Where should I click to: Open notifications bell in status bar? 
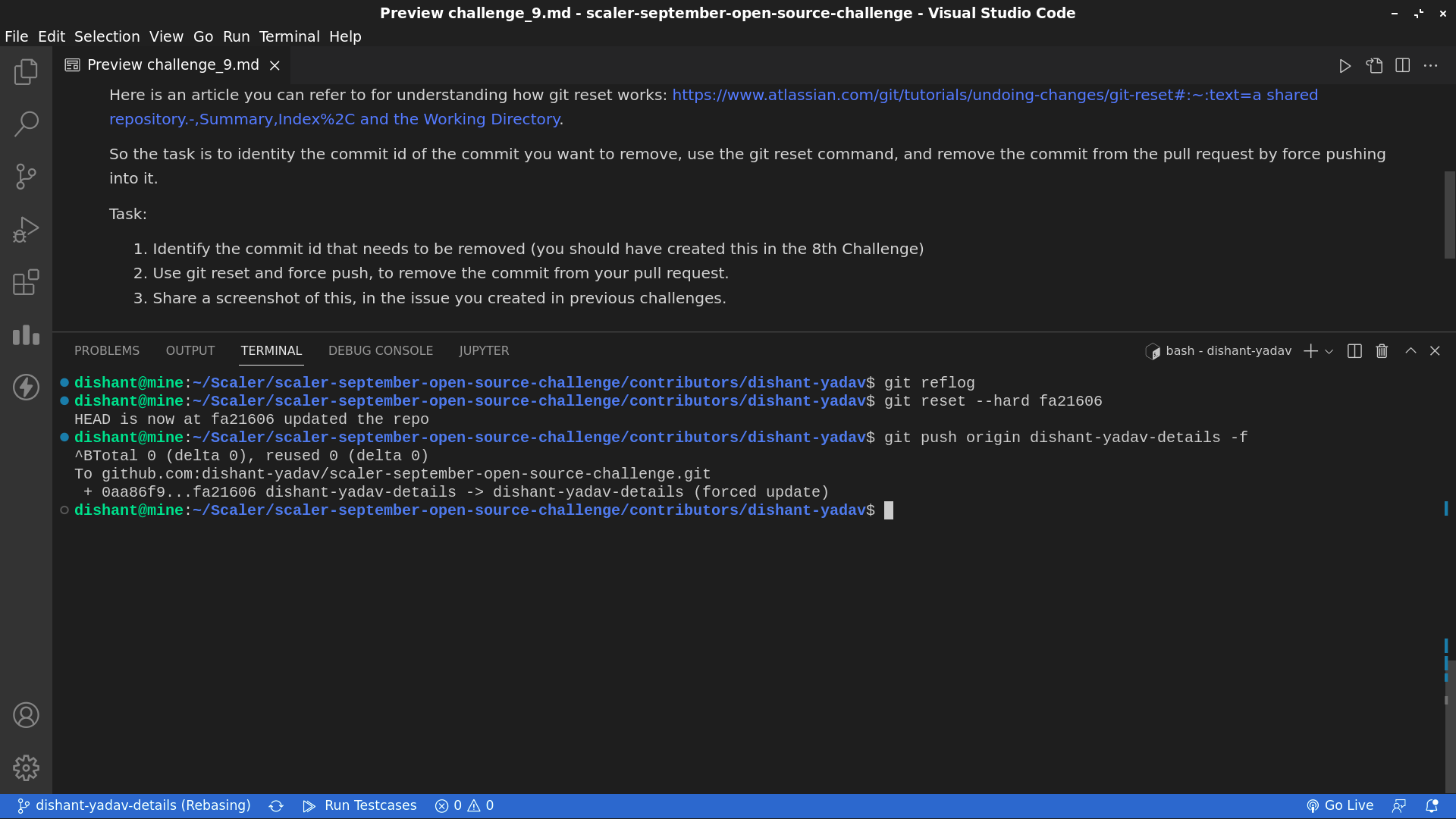1432,806
